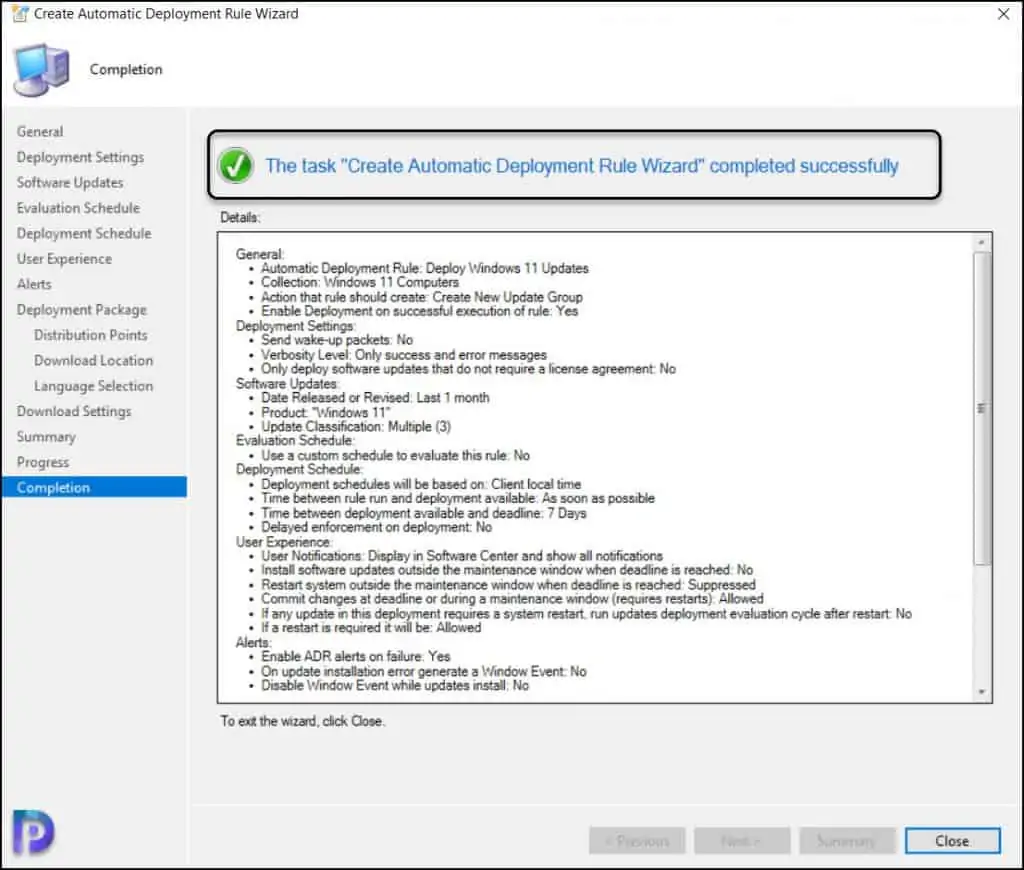Open the Deployment Schedule page
1024x870 pixels.
pyautogui.click(x=84, y=233)
